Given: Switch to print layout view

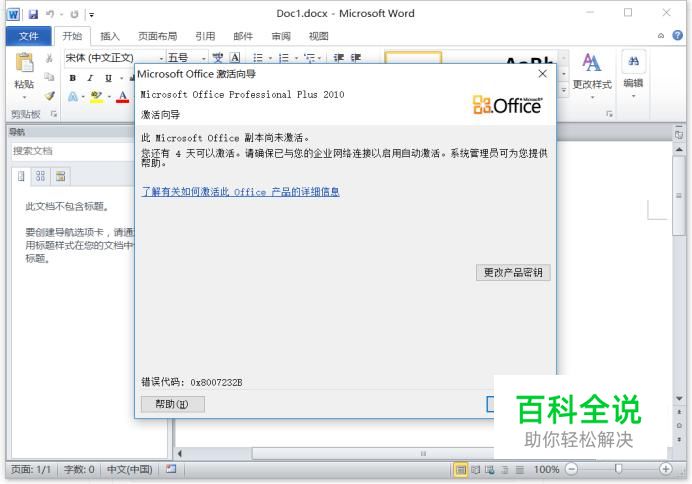Looking at the screenshot, I should (460, 470).
